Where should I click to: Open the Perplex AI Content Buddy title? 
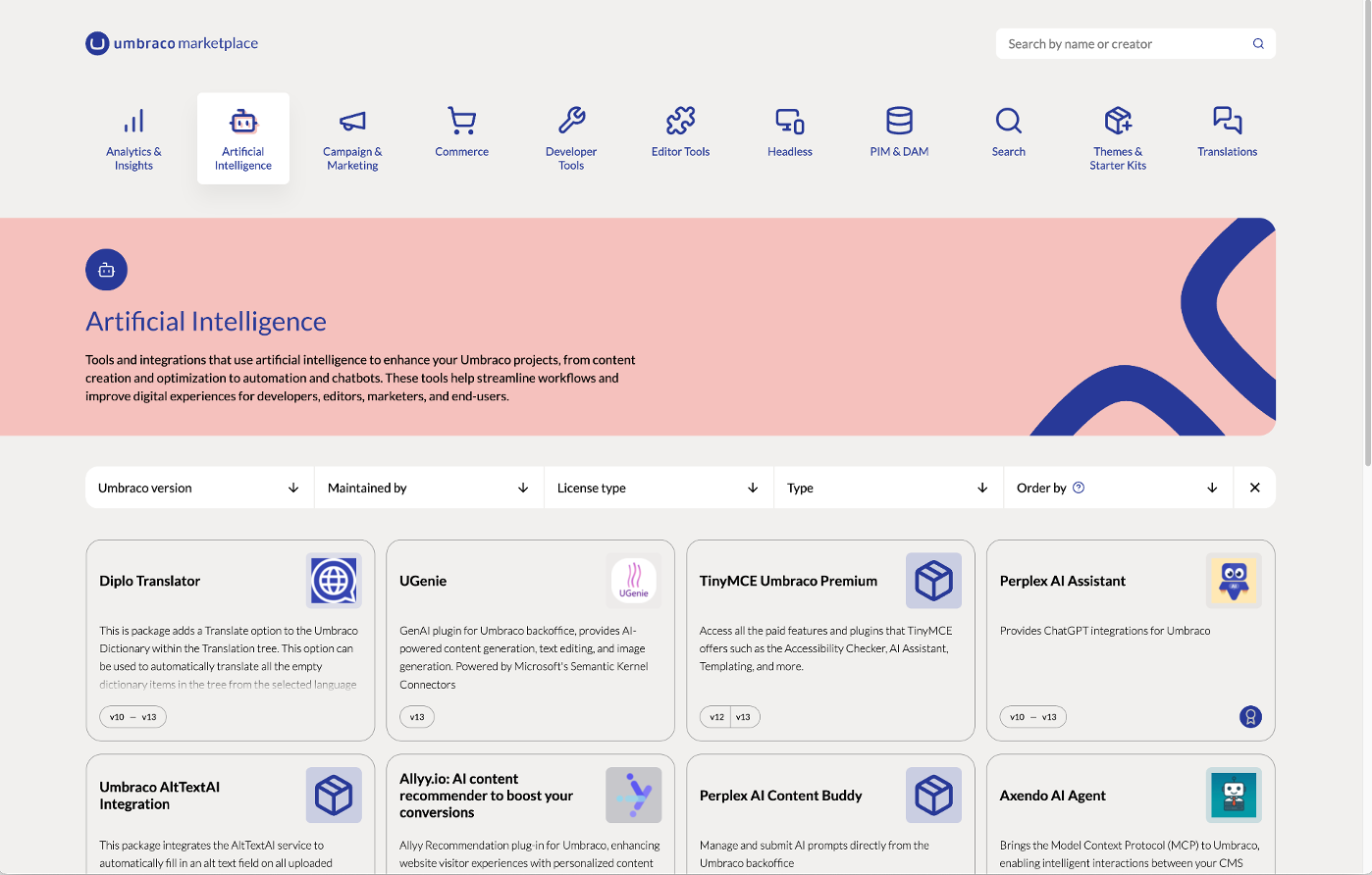(780, 796)
